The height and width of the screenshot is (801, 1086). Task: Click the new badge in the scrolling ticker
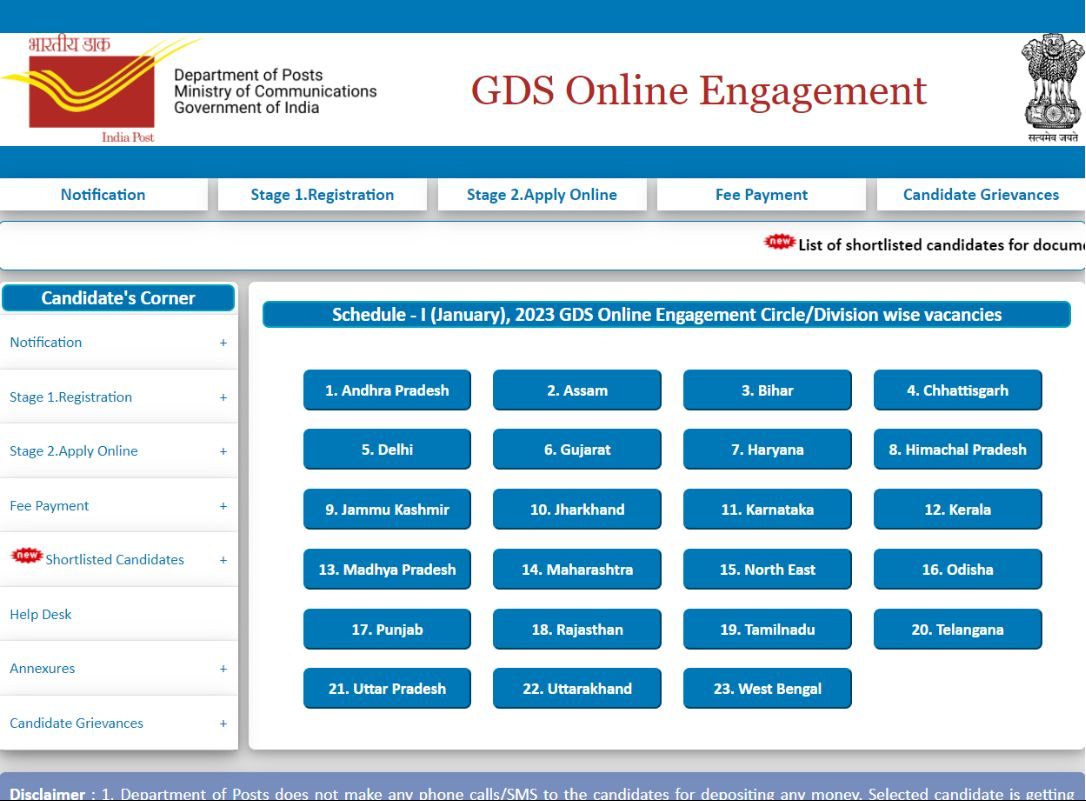click(x=779, y=242)
